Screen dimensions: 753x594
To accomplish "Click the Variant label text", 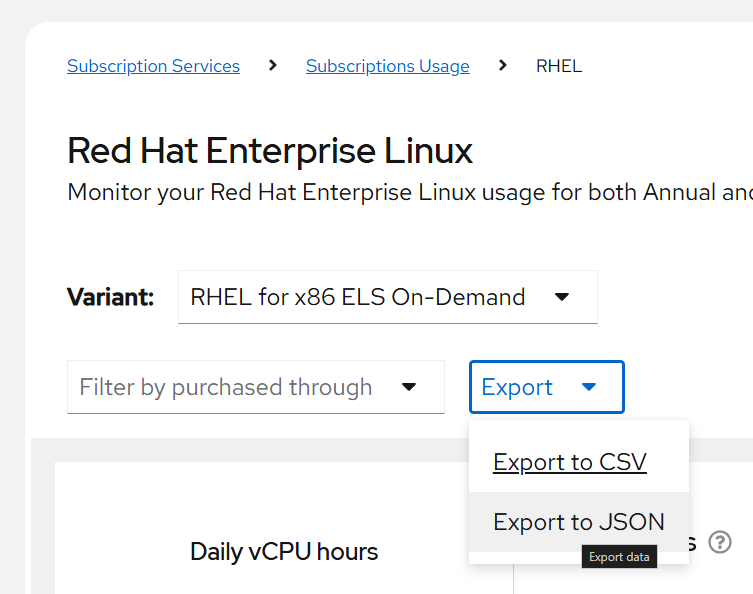I will [110, 297].
